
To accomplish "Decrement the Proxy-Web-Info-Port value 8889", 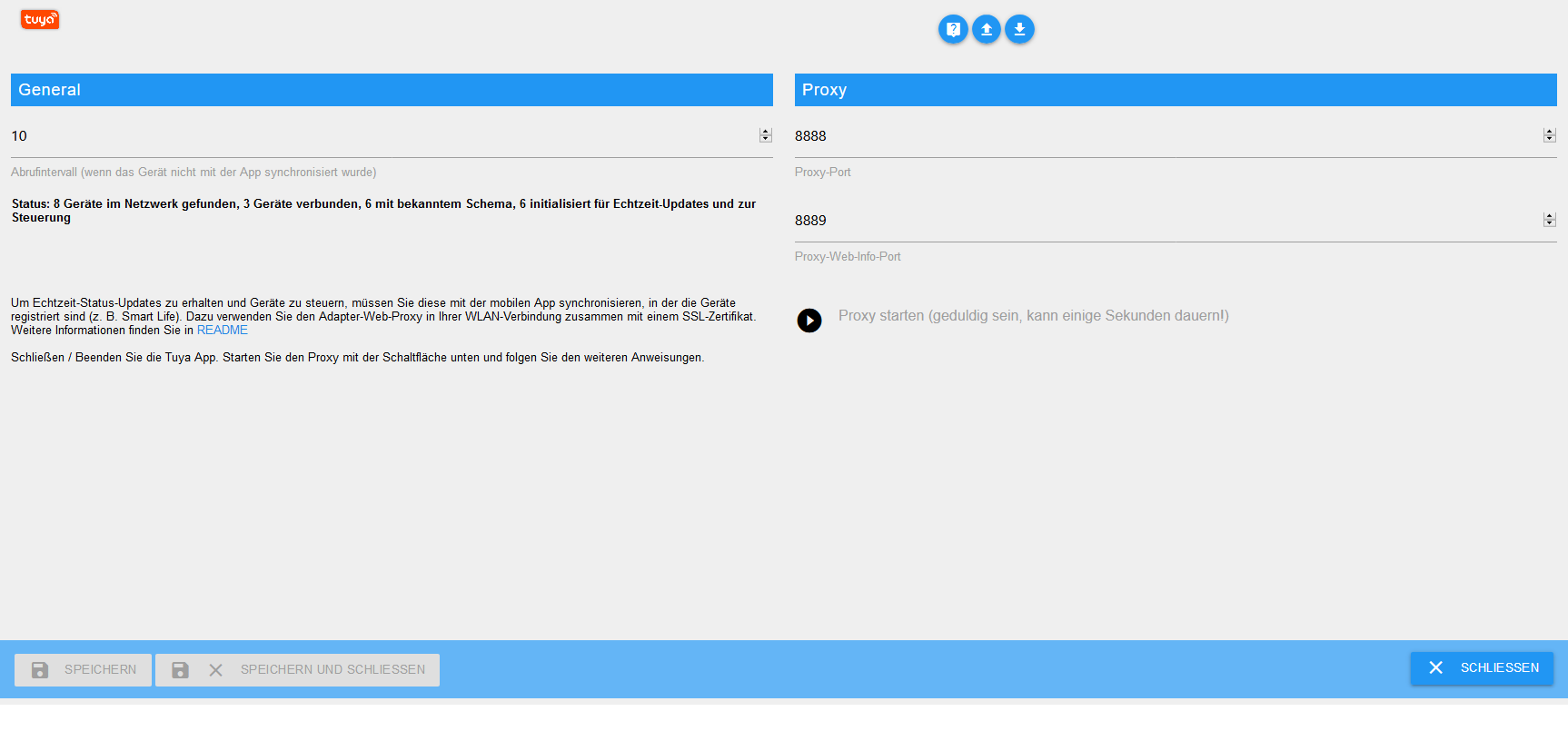I will coord(1550,223).
